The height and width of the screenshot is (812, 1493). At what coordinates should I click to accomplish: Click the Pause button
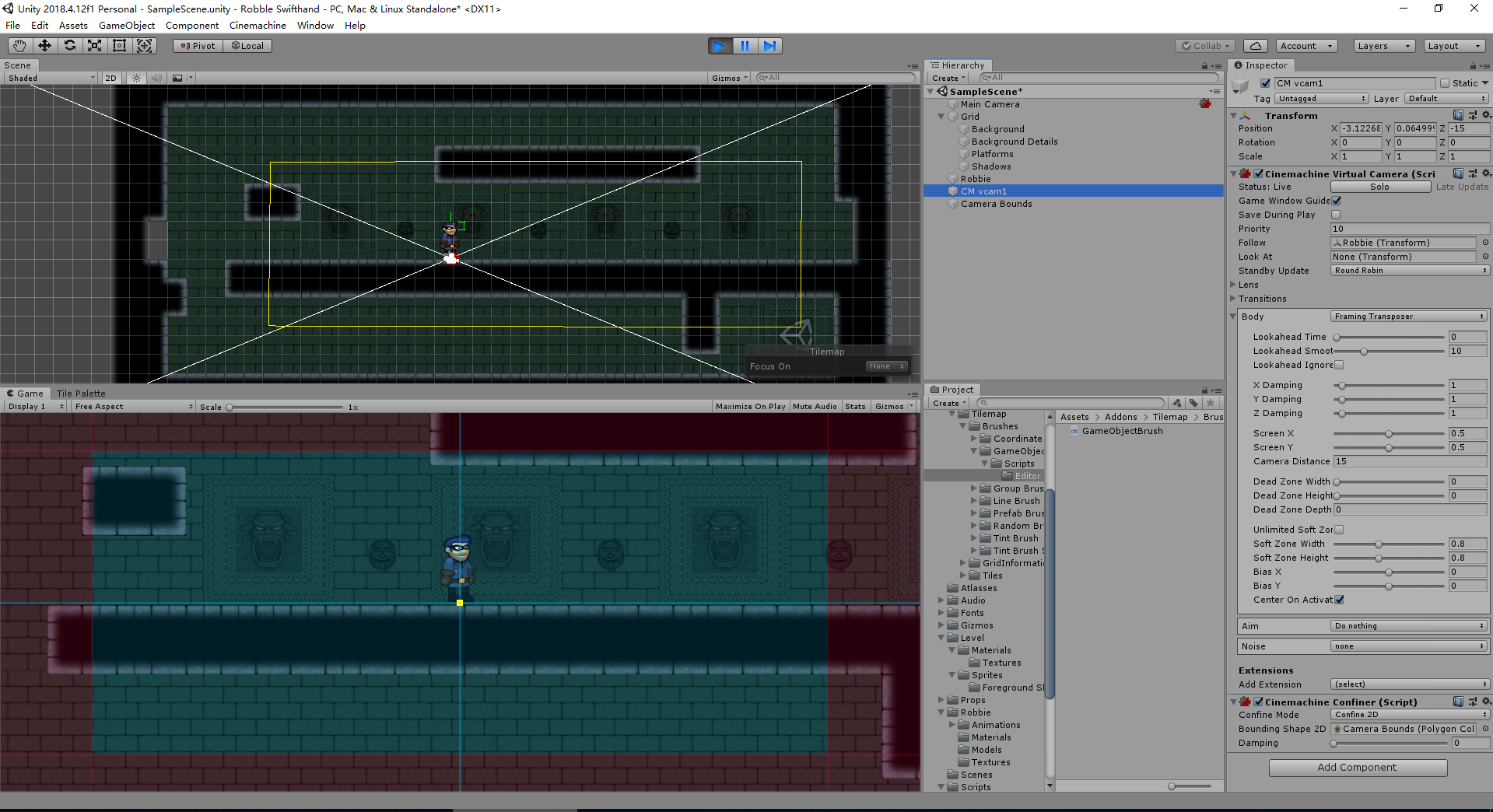click(745, 46)
